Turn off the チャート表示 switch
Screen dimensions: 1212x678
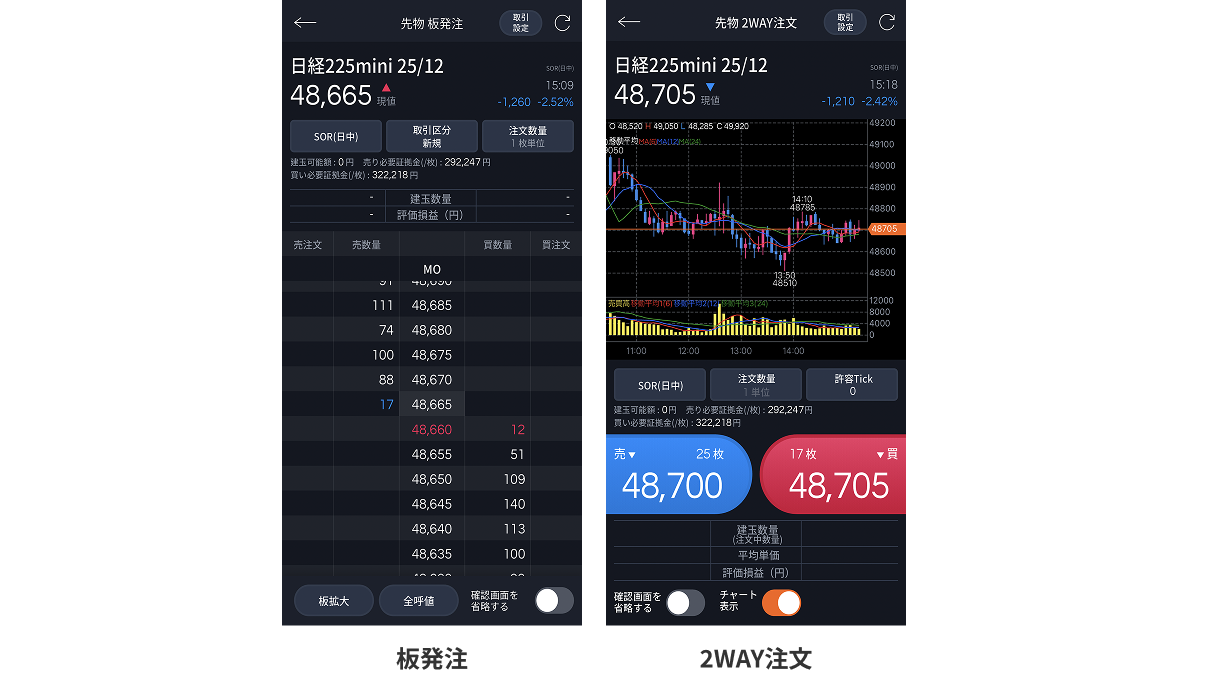pos(781,602)
